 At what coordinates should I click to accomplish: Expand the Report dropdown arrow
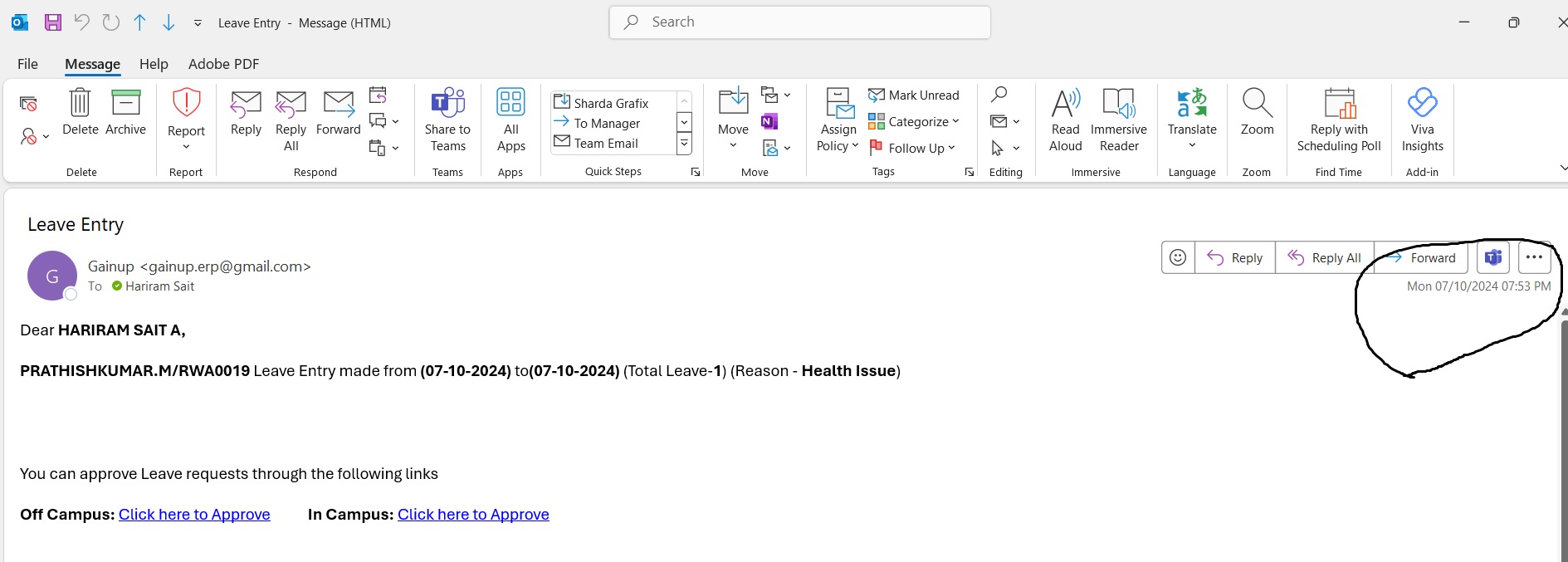[186, 147]
